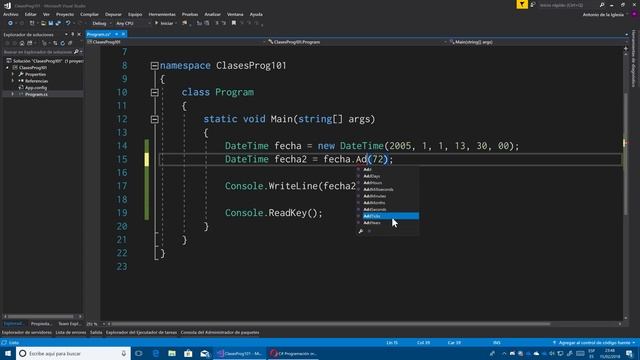Open the Ventana menu
The height and width of the screenshot is (360, 640).
pos(235,14)
